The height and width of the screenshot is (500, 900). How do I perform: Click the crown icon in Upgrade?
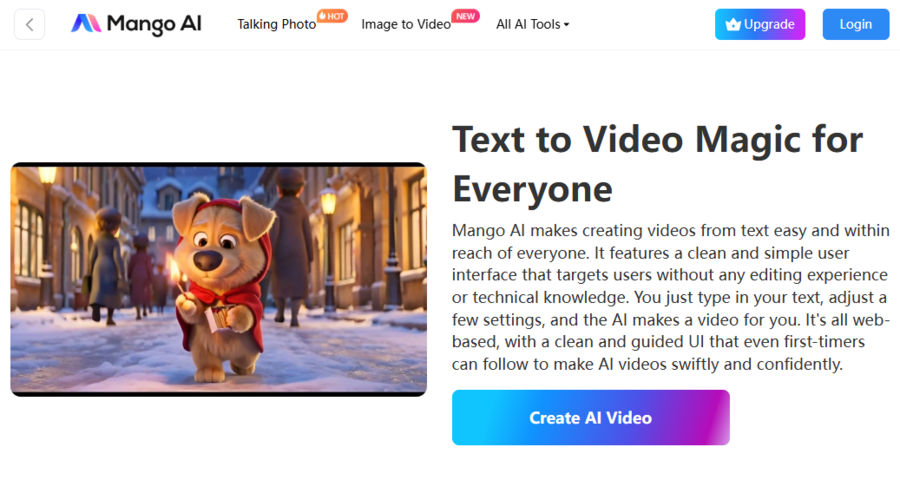click(733, 25)
